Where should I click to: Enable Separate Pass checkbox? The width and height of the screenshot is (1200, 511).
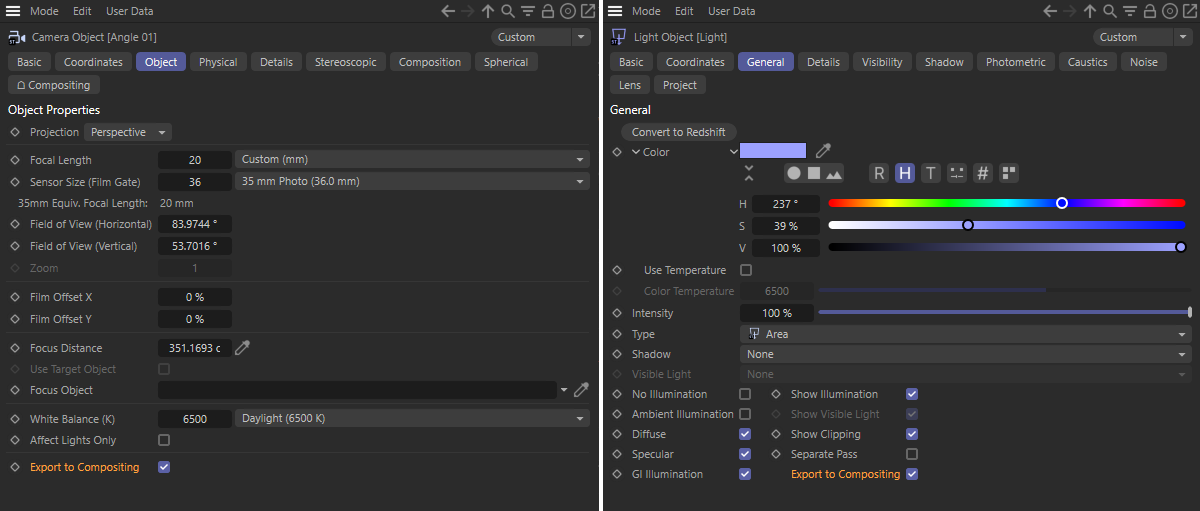(x=912, y=454)
